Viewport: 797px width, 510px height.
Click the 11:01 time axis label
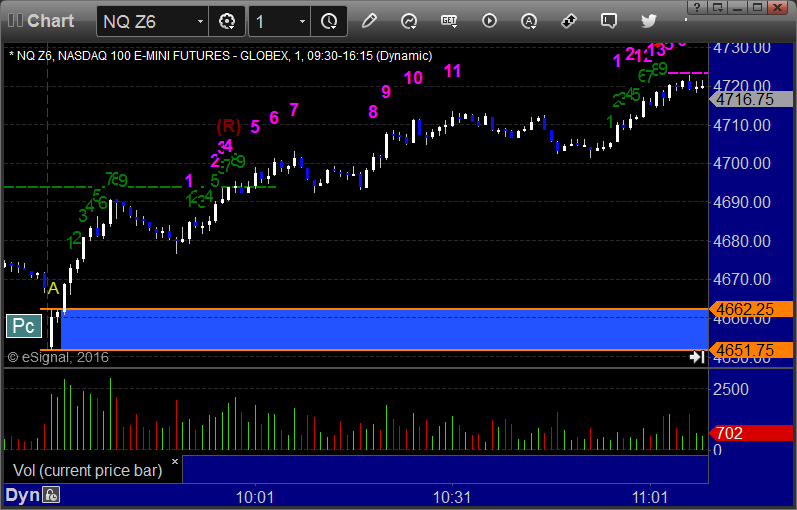650,497
